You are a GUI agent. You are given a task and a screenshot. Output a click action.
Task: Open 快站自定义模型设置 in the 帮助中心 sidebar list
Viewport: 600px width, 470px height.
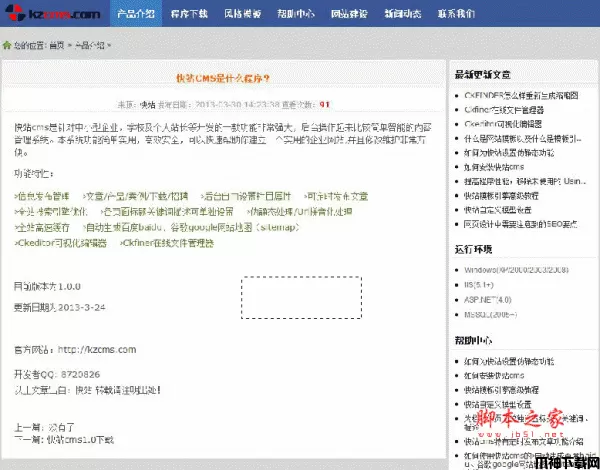coord(497,404)
